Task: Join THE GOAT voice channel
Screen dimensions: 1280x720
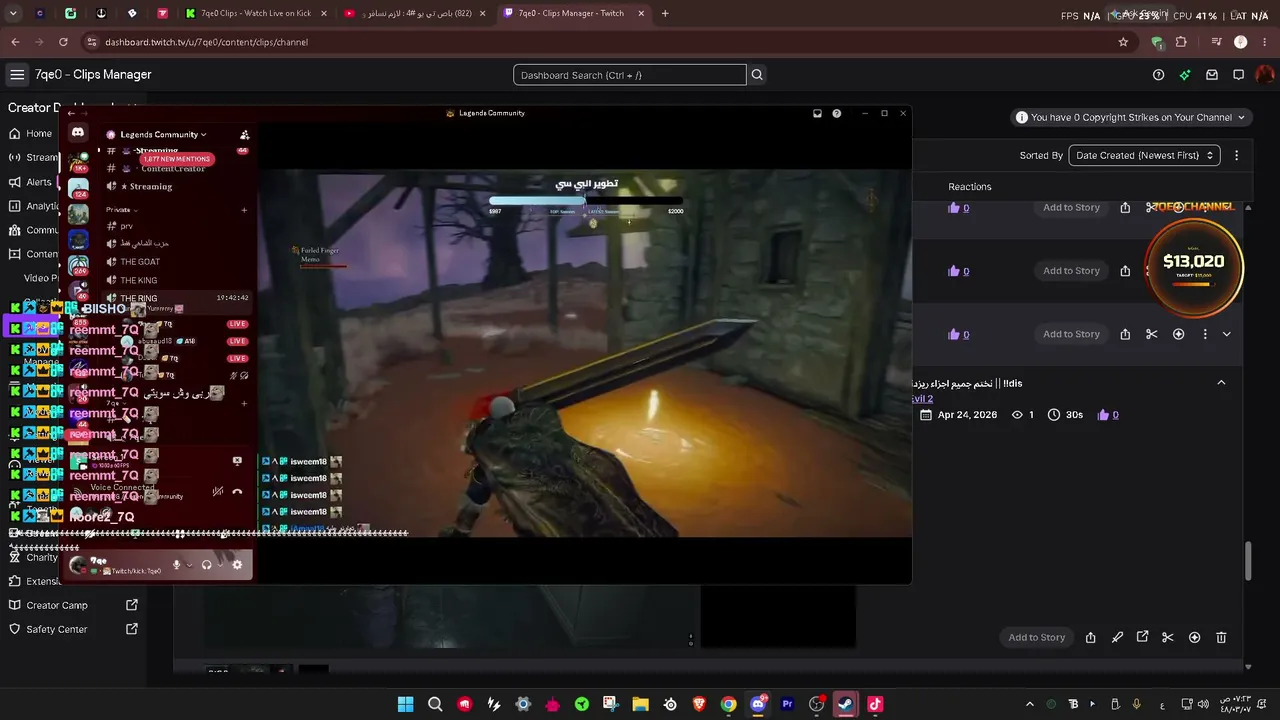Action: pyautogui.click(x=140, y=262)
